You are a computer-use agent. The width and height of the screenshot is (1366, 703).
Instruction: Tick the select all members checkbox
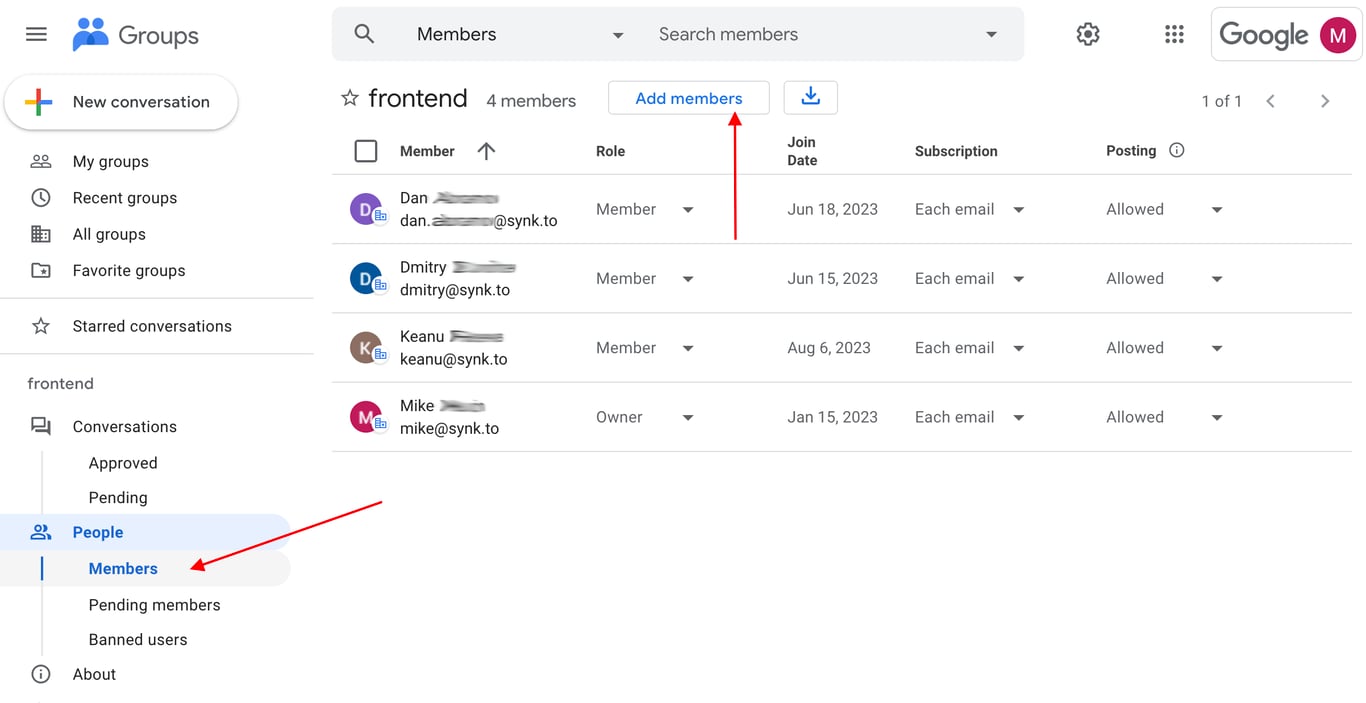(366, 151)
